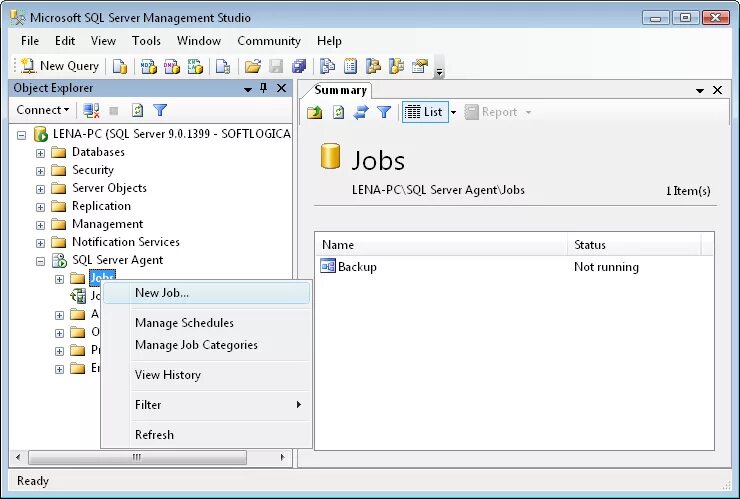
Task: Switch to the Summary tab
Action: click(340, 90)
